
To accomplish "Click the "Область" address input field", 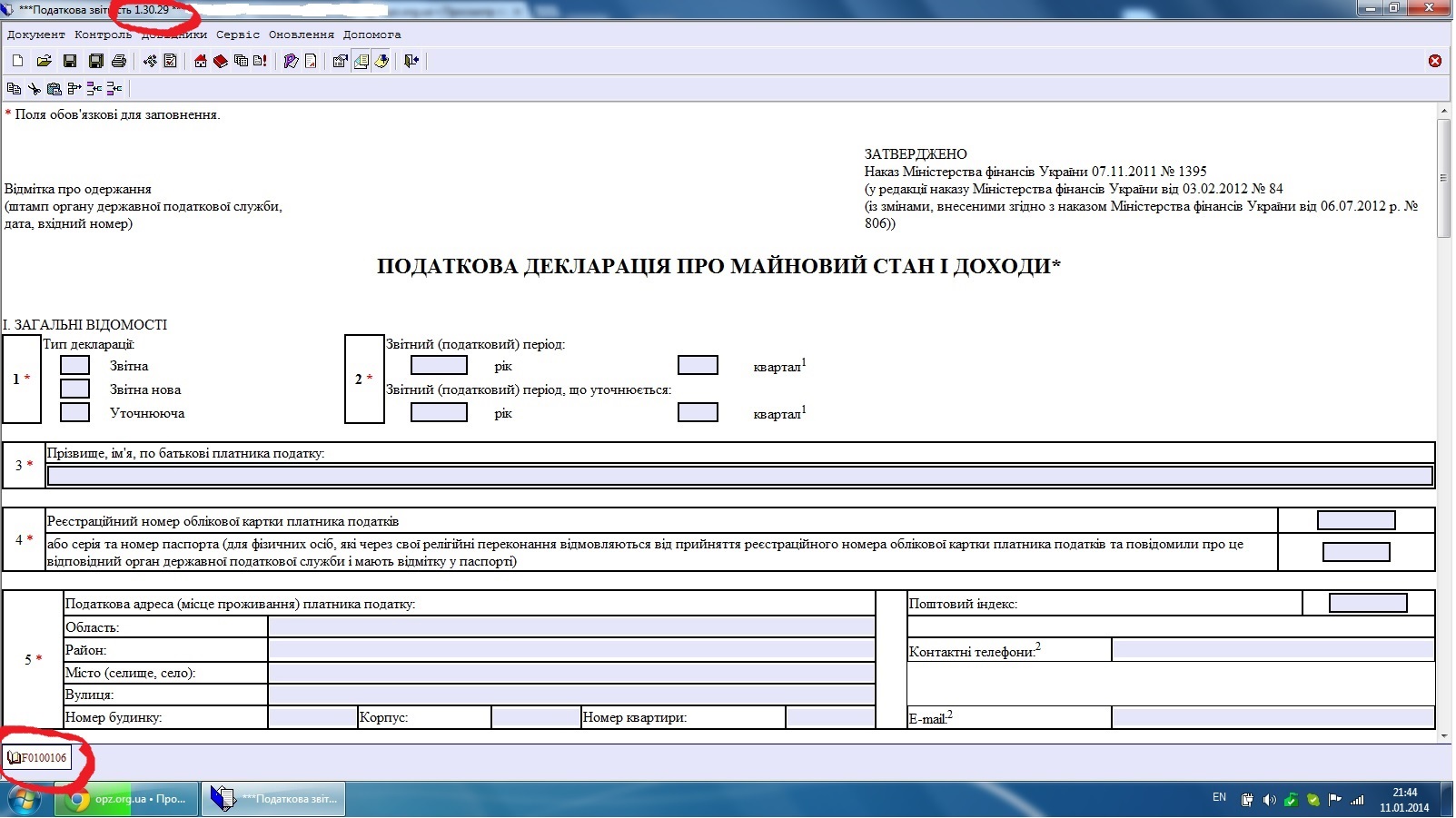I will pyautogui.click(x=571, y=627).
